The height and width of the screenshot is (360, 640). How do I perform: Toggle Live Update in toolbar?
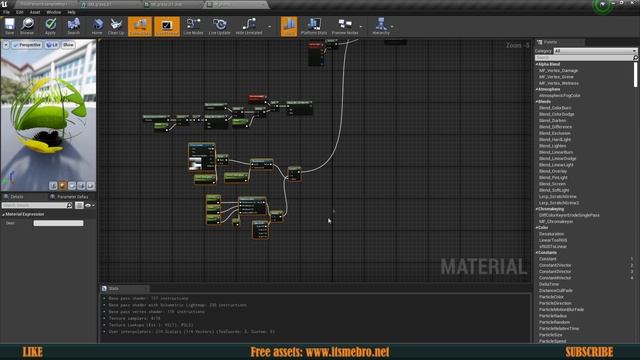220,26
